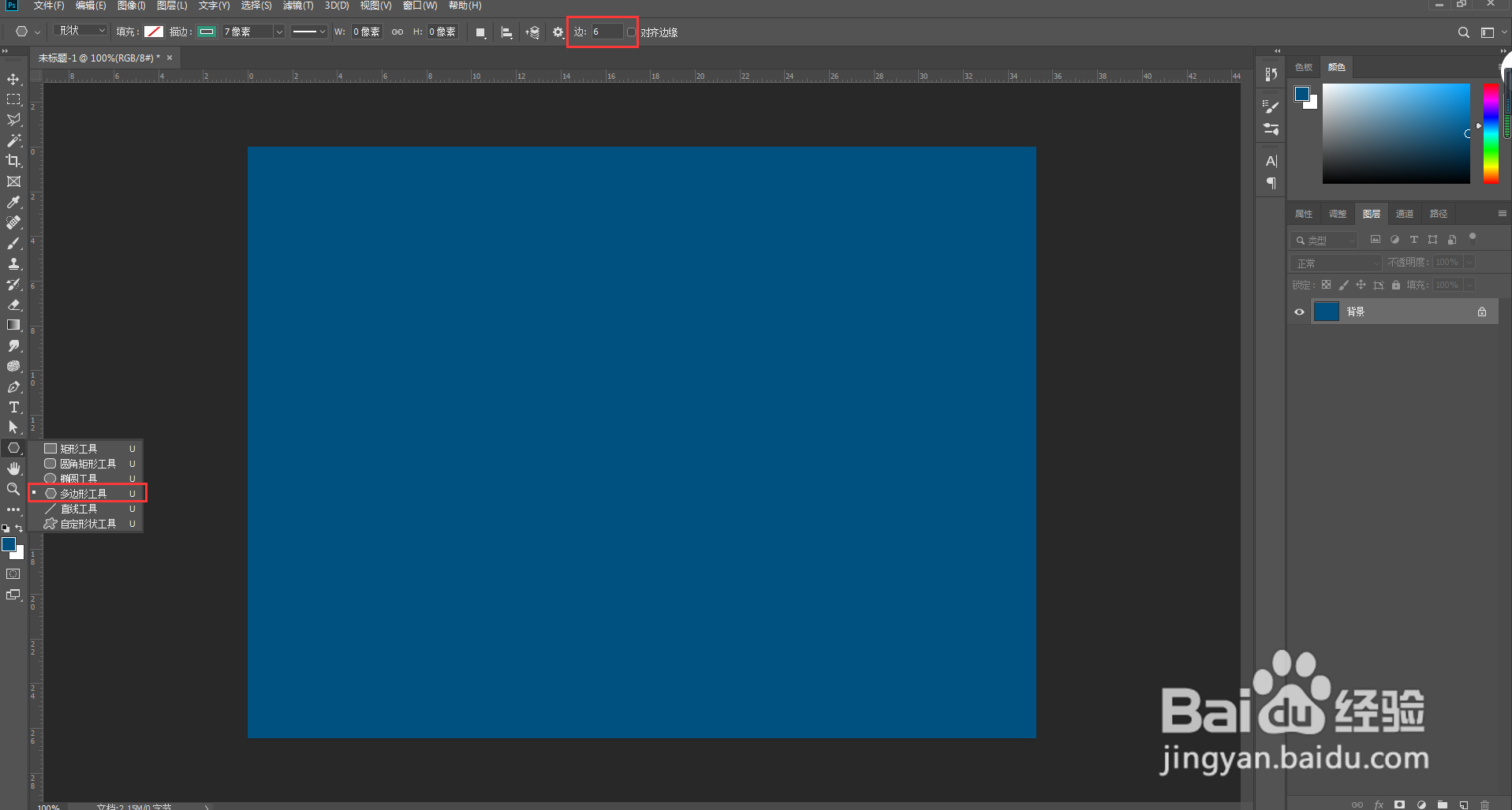Image resolution: width=1512 pixels, height=810 pixels.
Task: Select the Eraser tool
Action: click(13, 304)
